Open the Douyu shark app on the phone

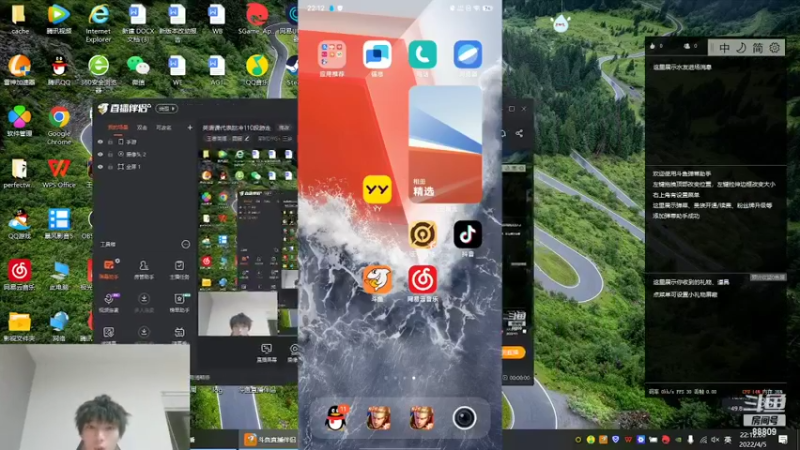click(x=377, y=279)
